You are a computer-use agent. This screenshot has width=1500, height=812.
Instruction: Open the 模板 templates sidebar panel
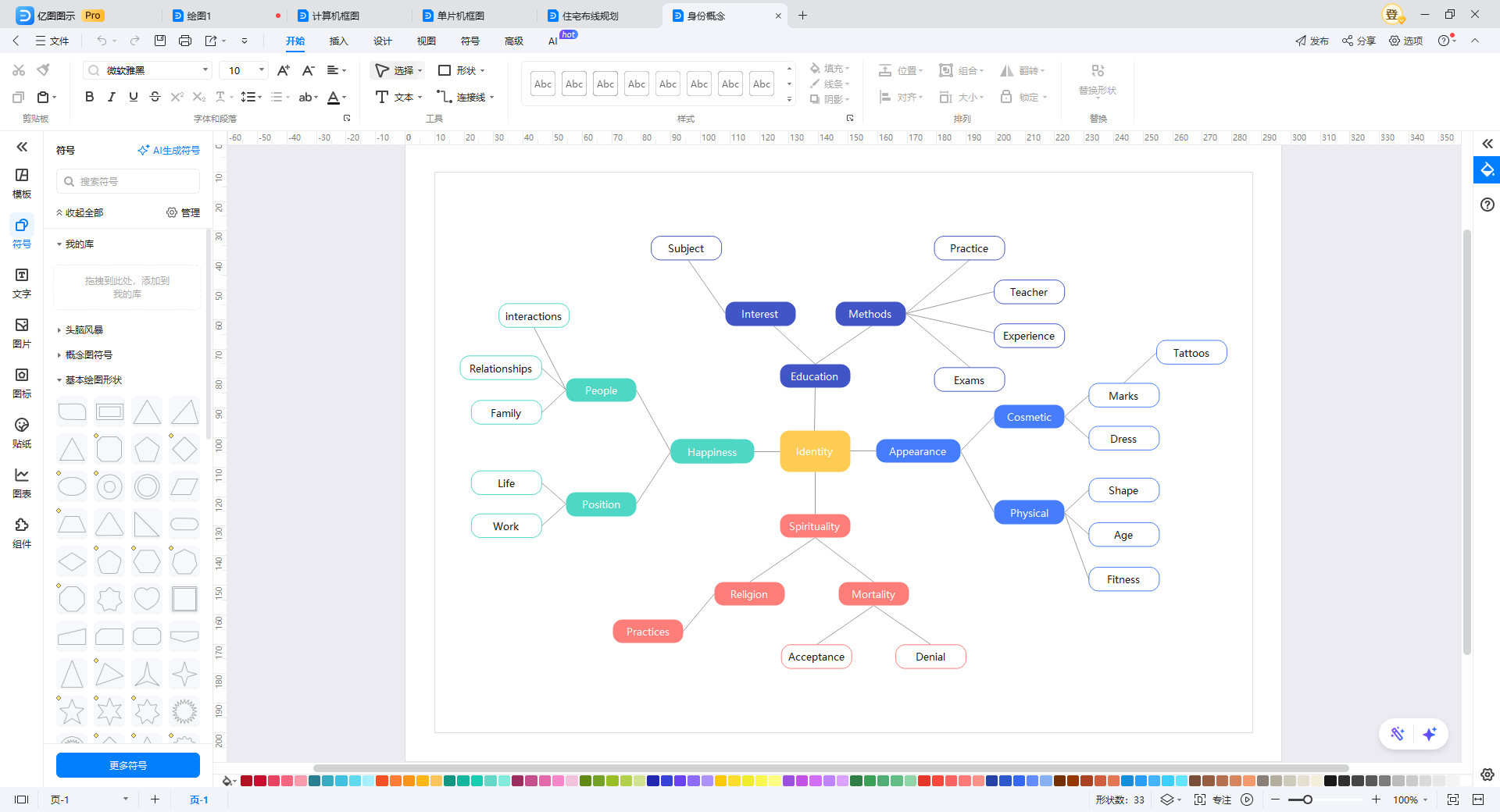pos(22,183)
